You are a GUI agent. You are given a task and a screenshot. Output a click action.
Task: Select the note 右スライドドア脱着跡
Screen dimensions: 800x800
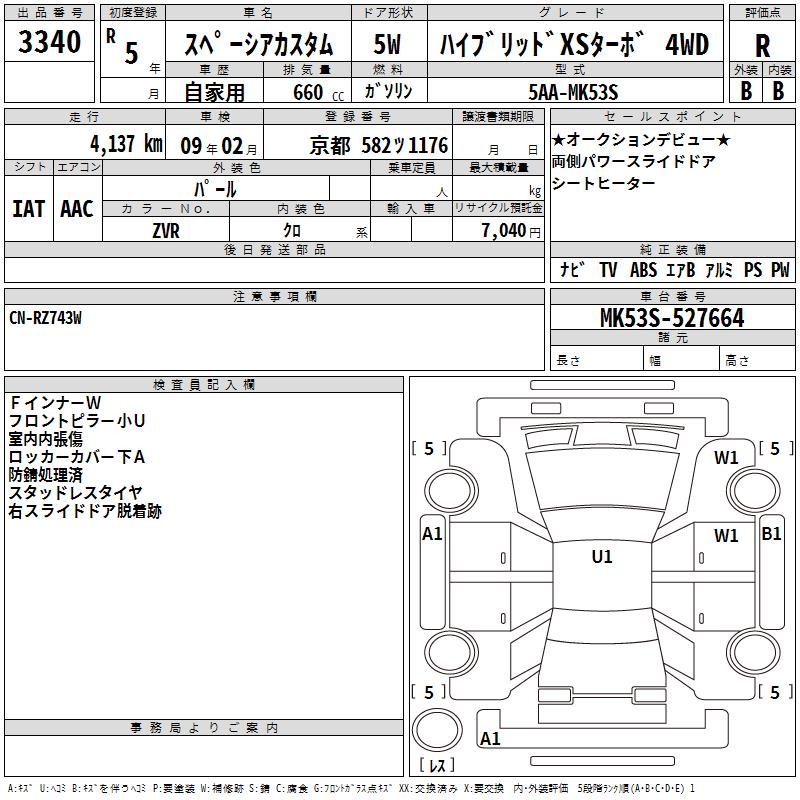85,511
